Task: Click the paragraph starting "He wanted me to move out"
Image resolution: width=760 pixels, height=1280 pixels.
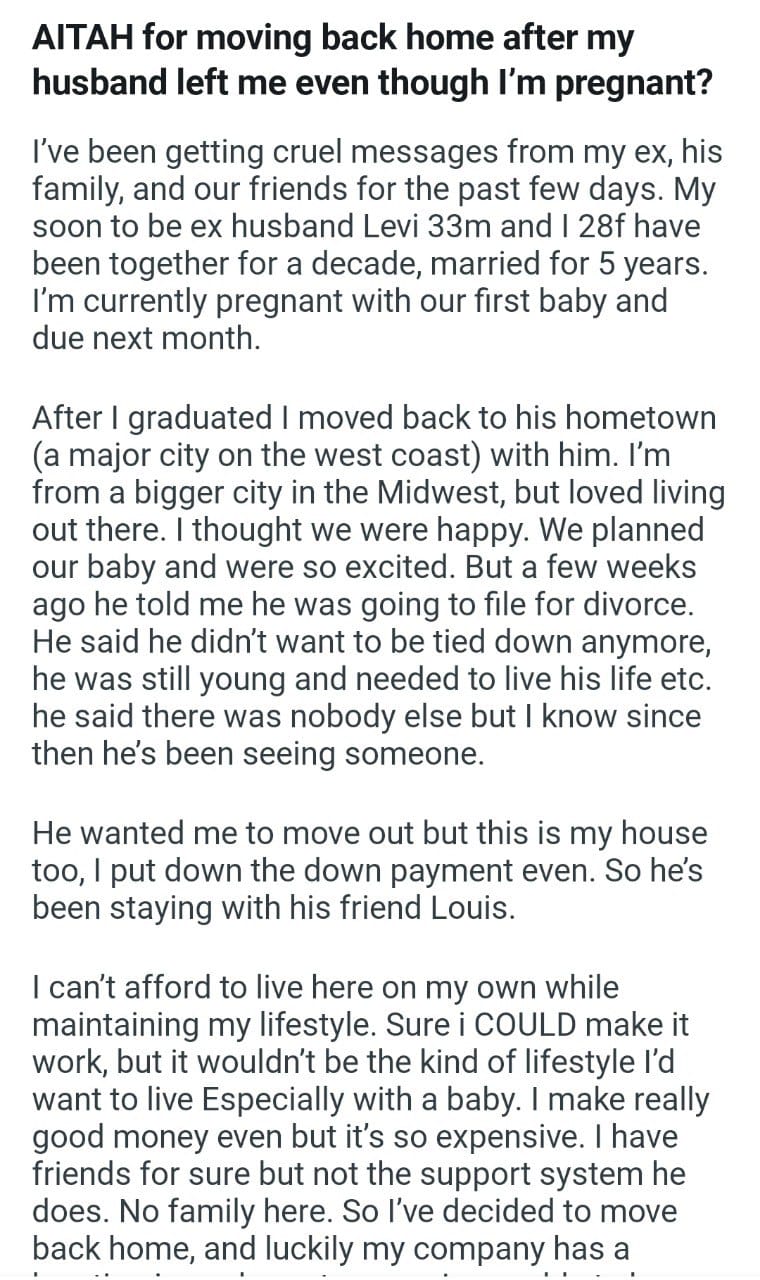Action: (370, 870)
